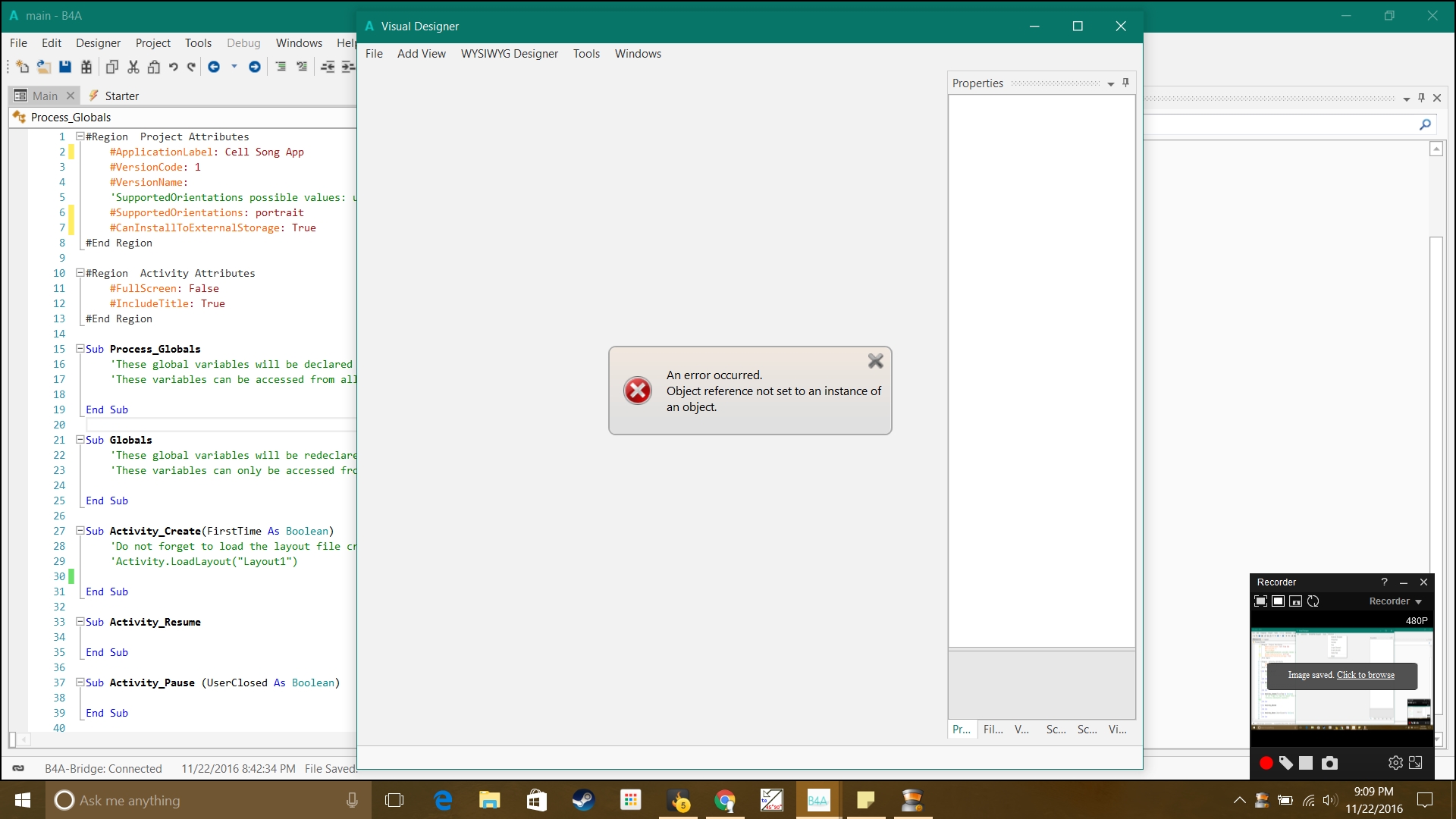Toggle the tag marker icon in Recorder
This screenshot has width=1456, height=819.
[x=1285, y=763]
